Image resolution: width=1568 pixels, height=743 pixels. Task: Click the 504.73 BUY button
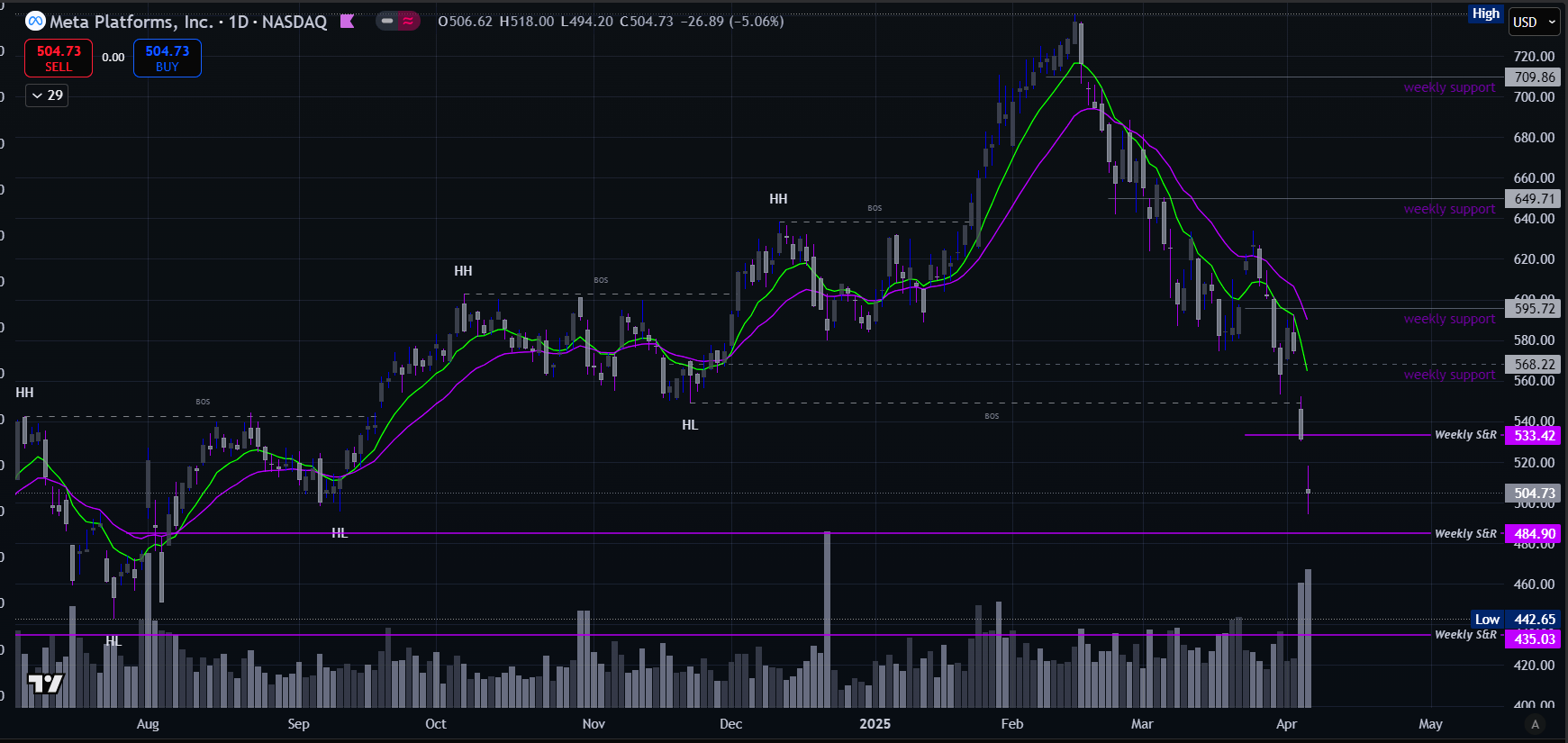point(168,59)
